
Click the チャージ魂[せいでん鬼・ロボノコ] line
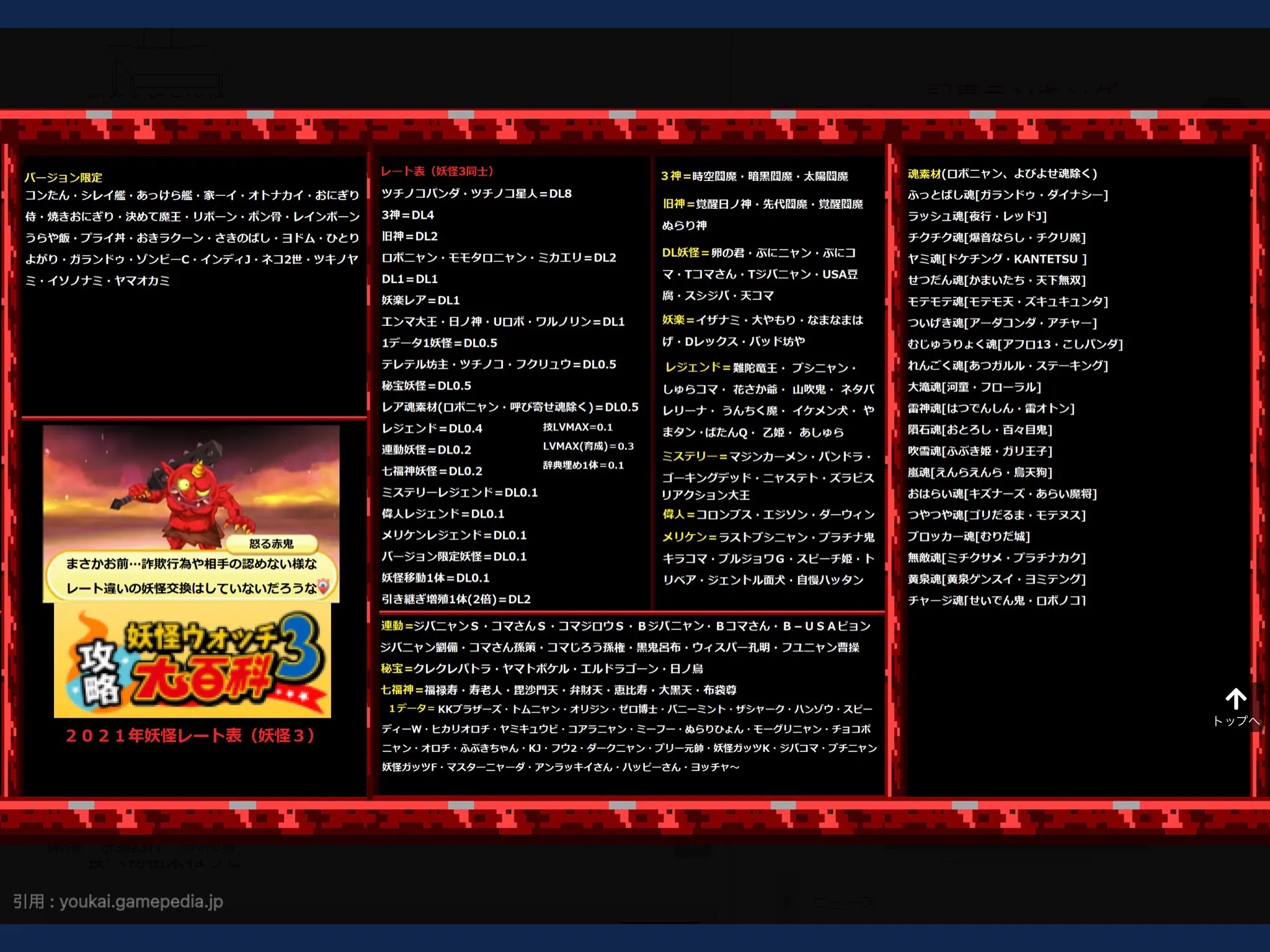coord(997,600)
